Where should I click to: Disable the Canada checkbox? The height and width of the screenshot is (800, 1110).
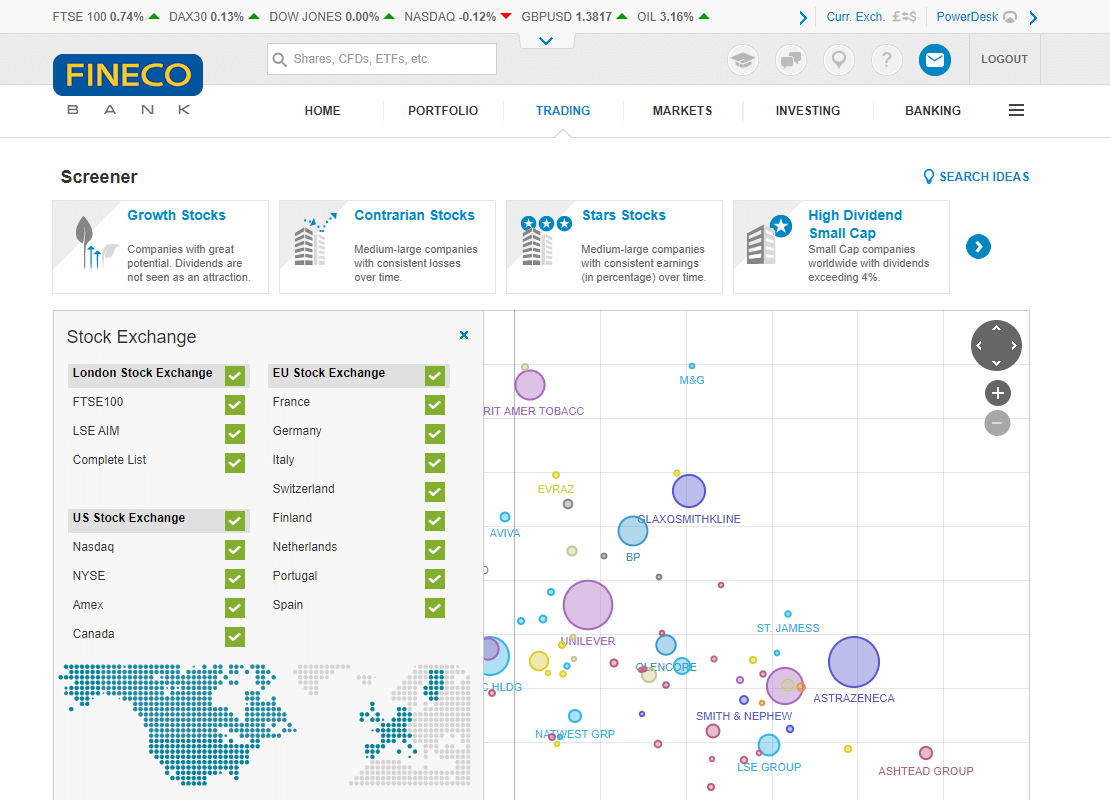tap(235, 637)
